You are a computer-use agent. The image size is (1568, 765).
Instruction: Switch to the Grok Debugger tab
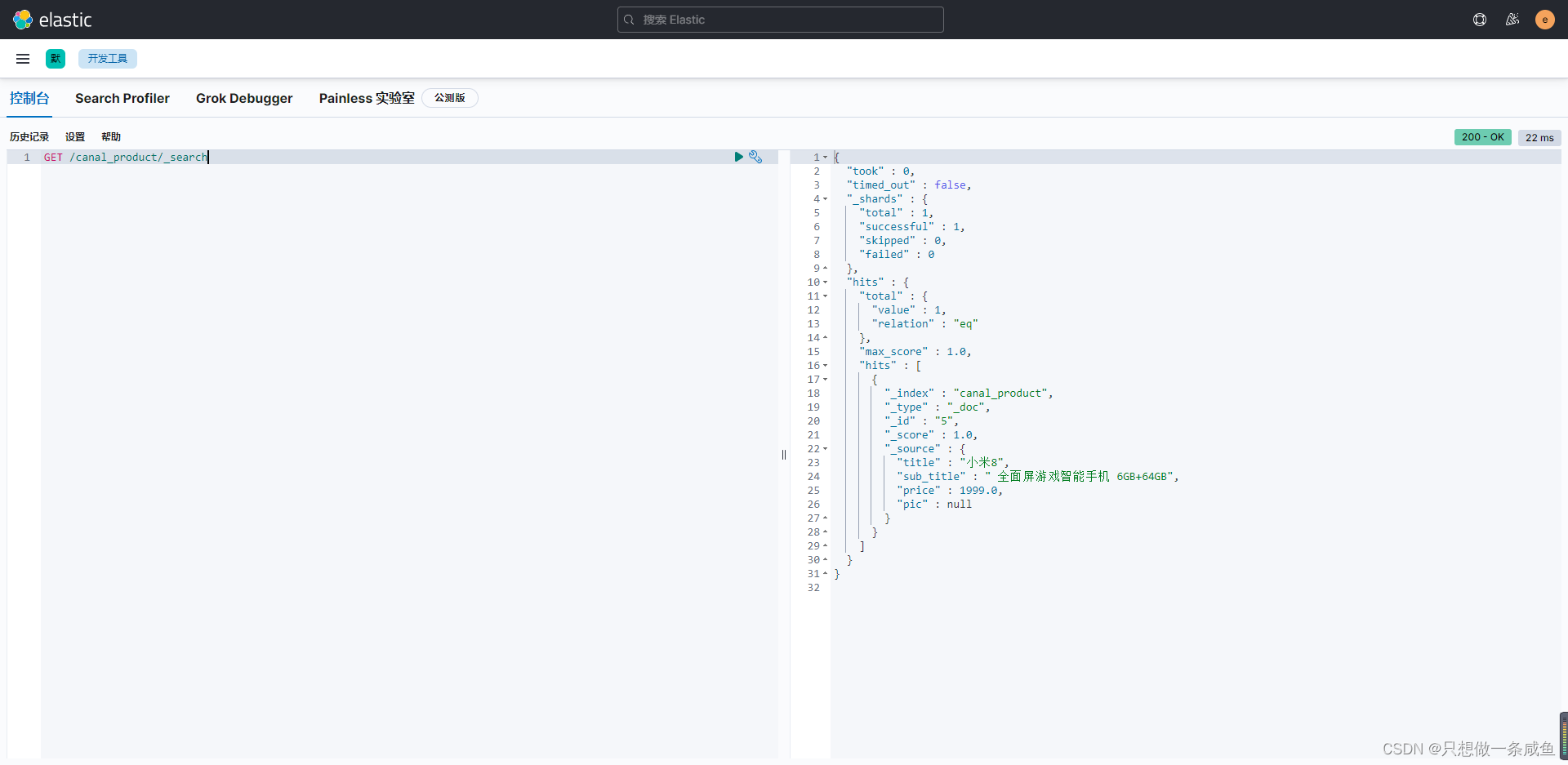coord(244,98)
